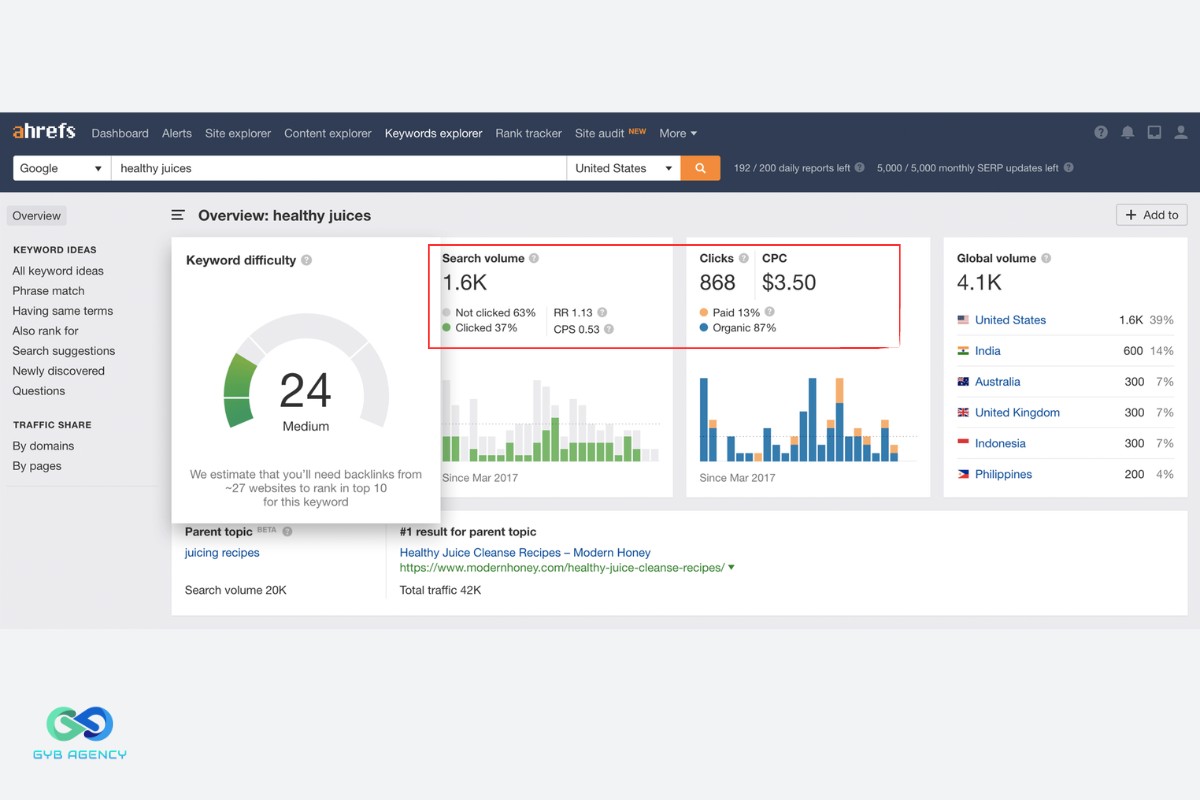Open the help question mark icon in header

point(1101,133)
